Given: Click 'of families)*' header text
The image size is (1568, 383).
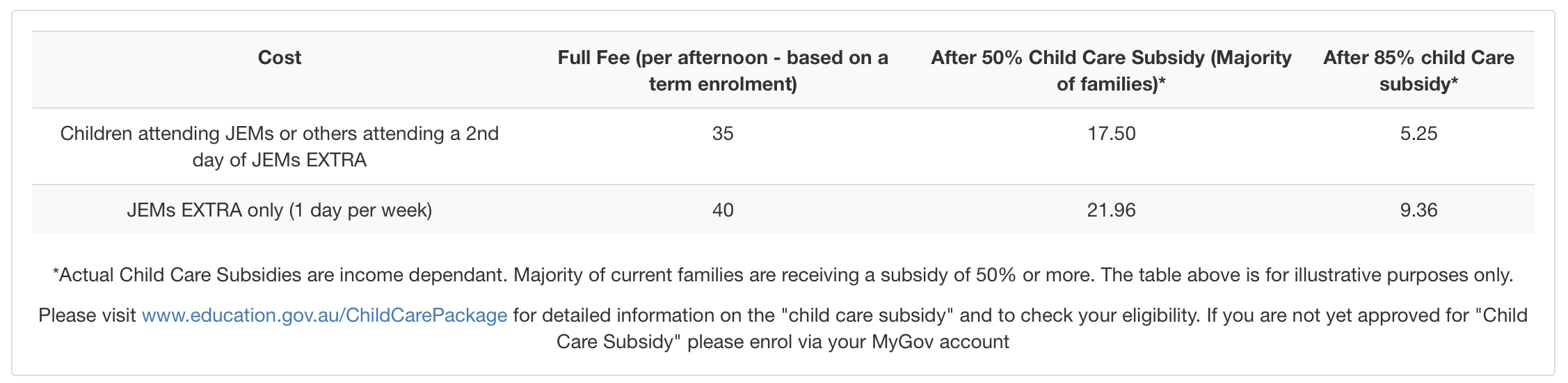Looking at the screenshot, I should click(x=1111, y=84).
